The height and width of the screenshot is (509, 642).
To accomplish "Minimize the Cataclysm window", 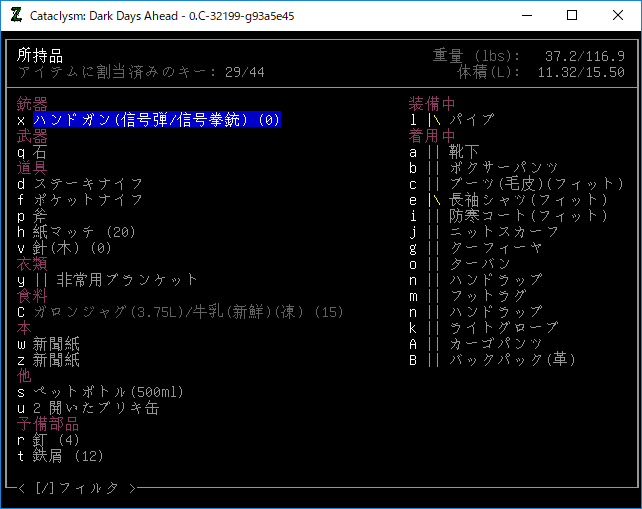I will (527, 16).
